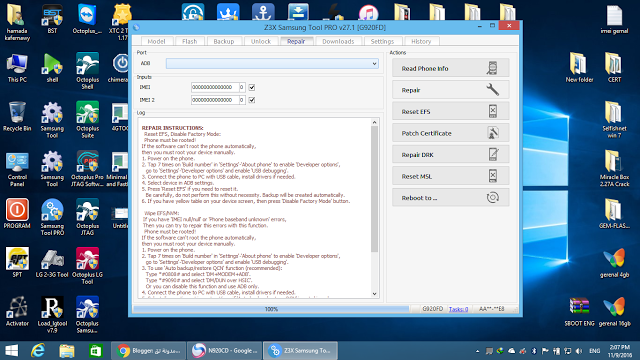Image resolution: width=640 pixels, height=360 pixels.
Task: Open the imei genral file icon
Action: click(614, 19)
